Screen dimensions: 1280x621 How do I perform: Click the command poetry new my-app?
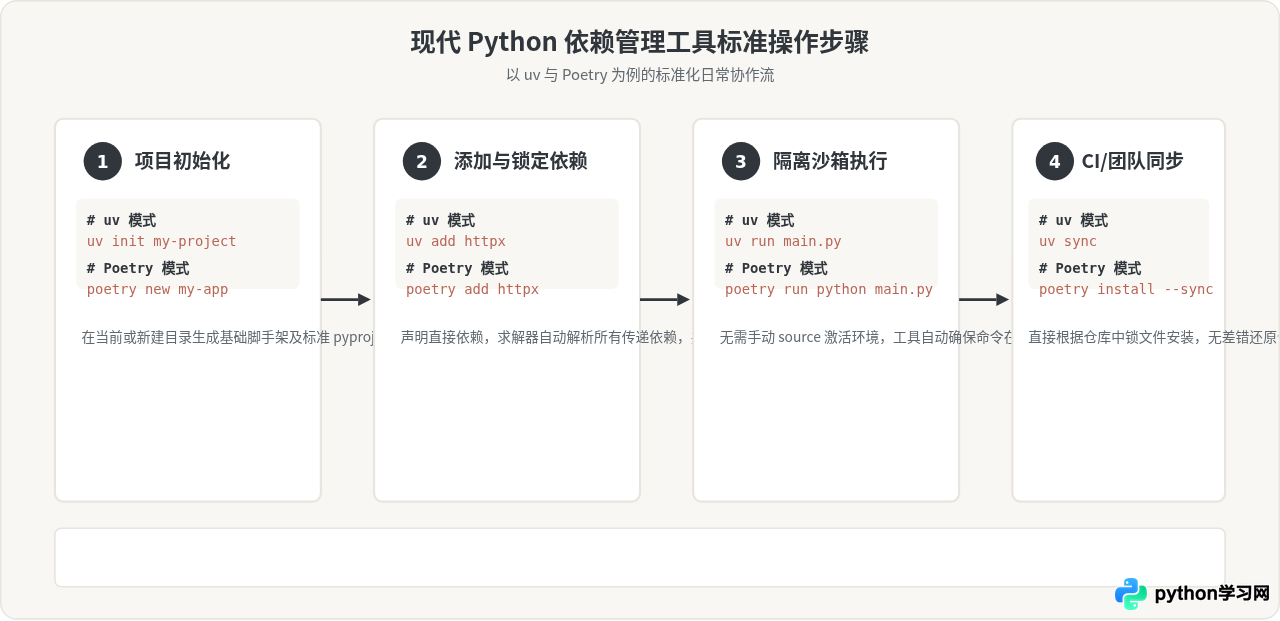click(x=157, y=289)
